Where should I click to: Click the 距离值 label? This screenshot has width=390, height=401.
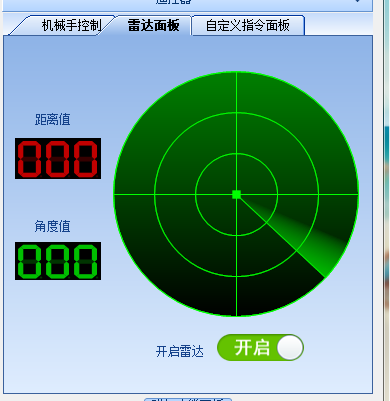click(x=53, y=119)
